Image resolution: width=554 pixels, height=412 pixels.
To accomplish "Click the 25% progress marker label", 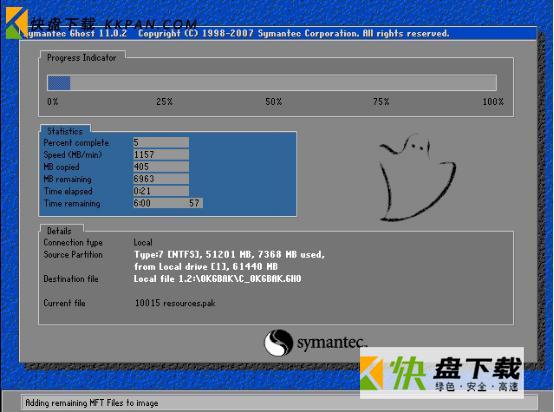I will 164,102.
